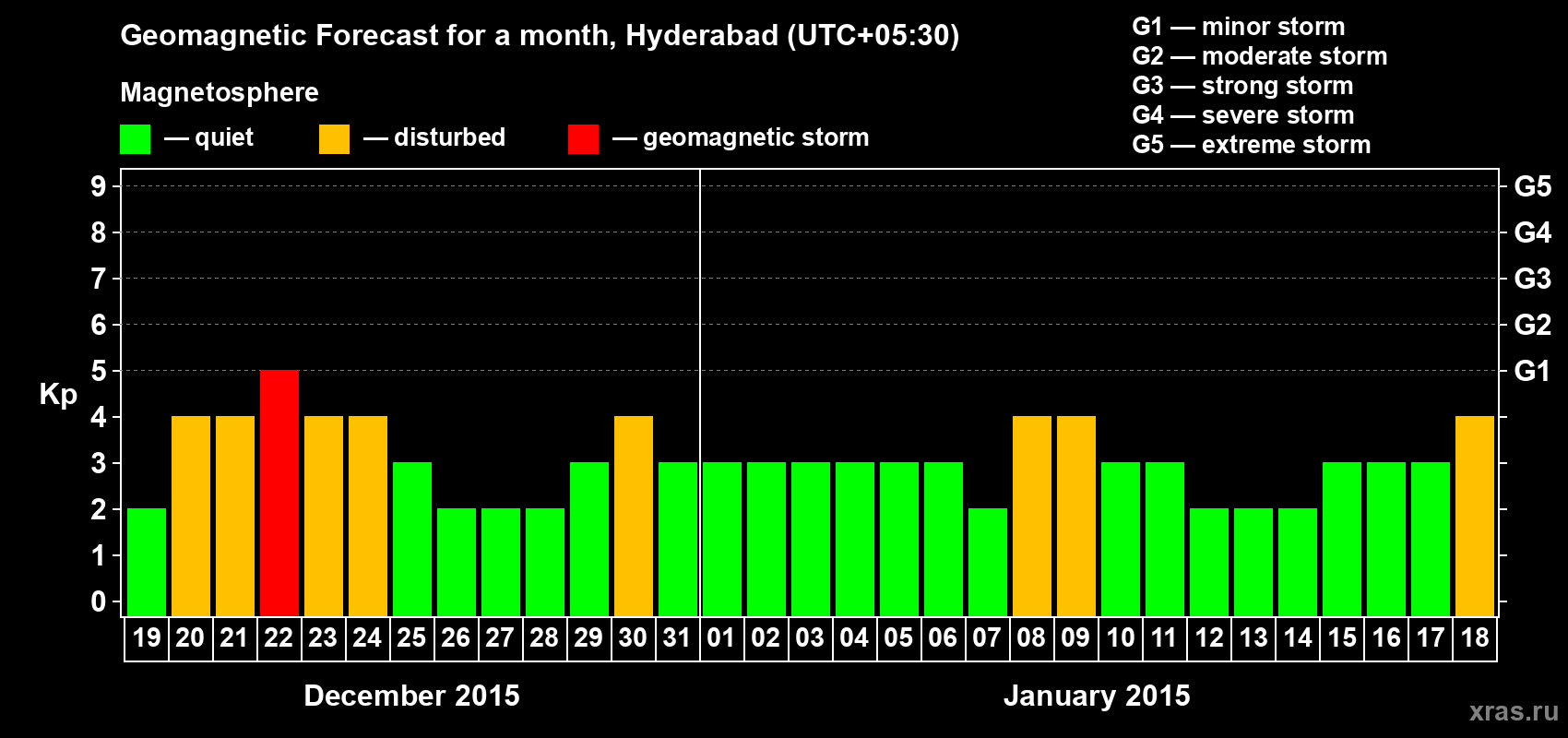Click the green bar for January 12
Image resolution: width=1568 pixels, height=738 pixels.
click(x=1209, y=562)
